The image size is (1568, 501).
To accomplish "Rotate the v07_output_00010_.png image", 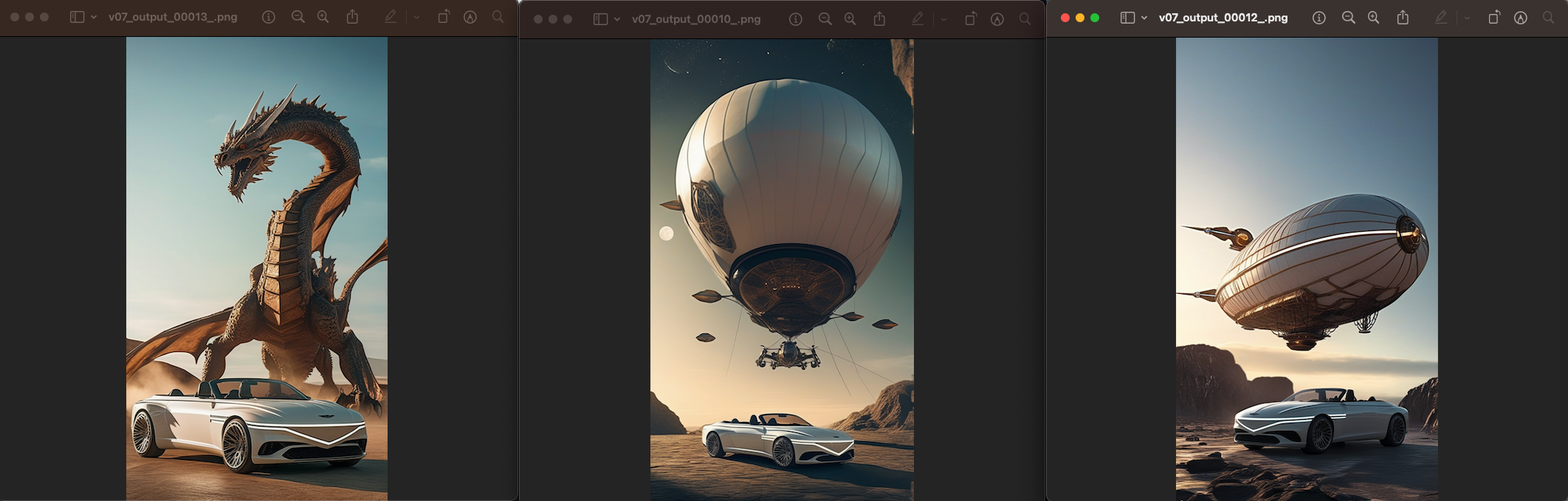I will [971, 19].
